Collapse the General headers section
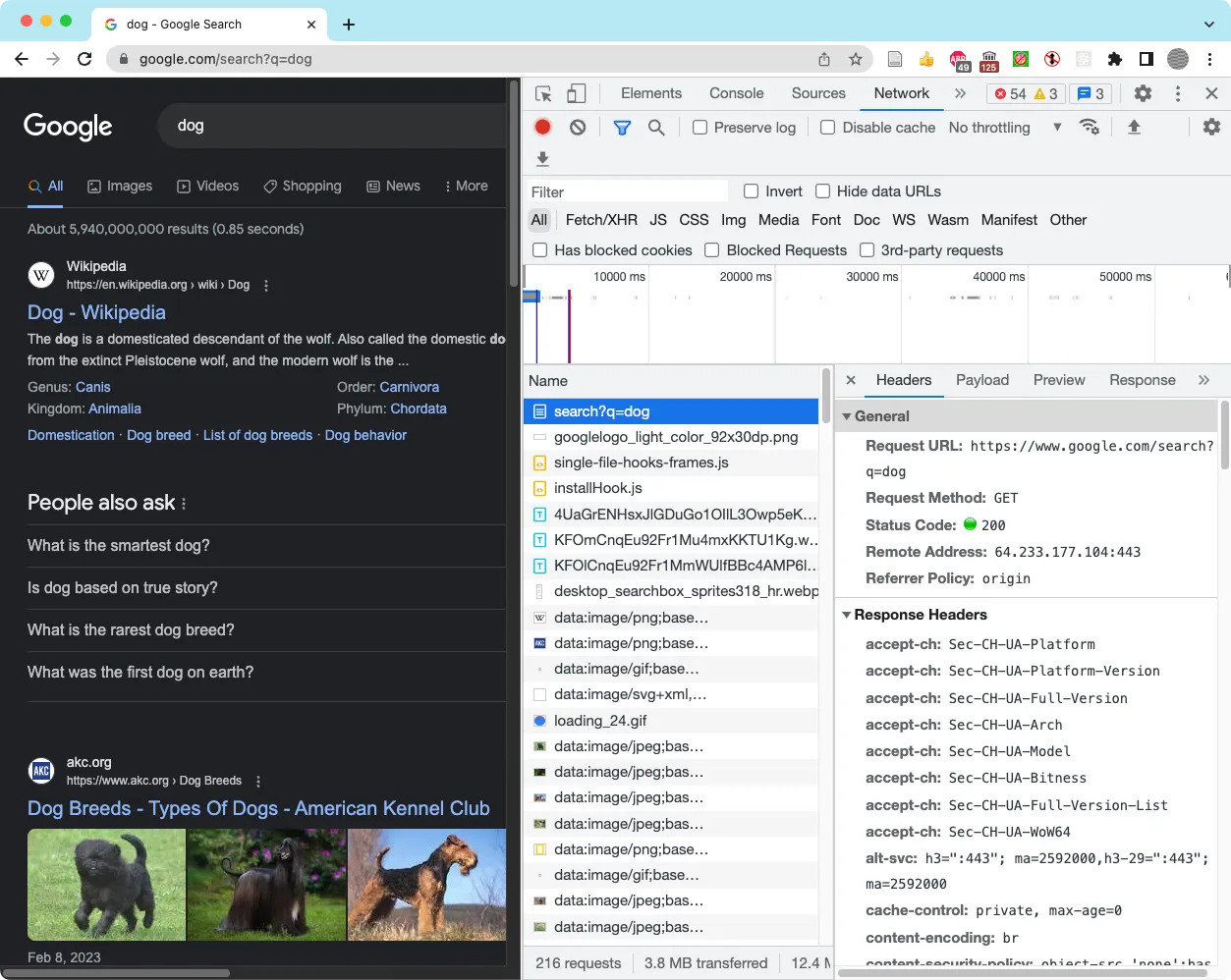 (x=847, y=416)
